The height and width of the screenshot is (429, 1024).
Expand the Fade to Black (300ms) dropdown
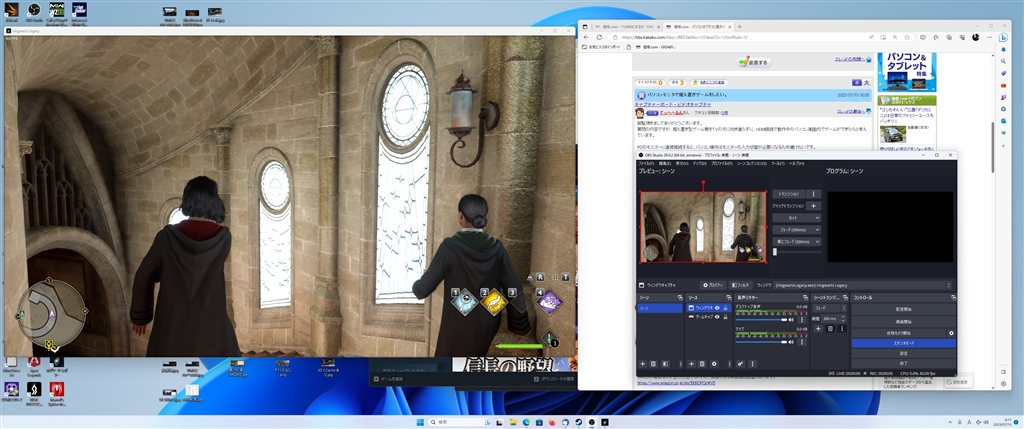(797, 242)
